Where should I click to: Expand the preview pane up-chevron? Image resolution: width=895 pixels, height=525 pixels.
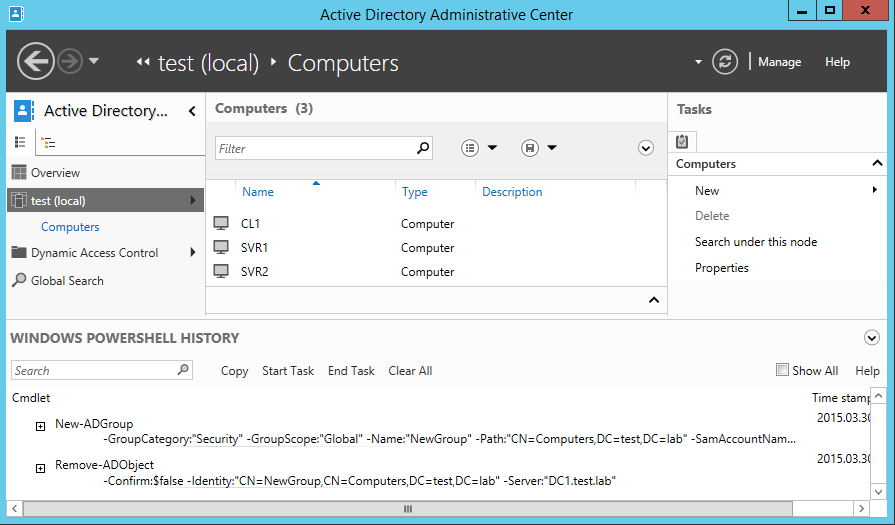(x=654, y=300)
